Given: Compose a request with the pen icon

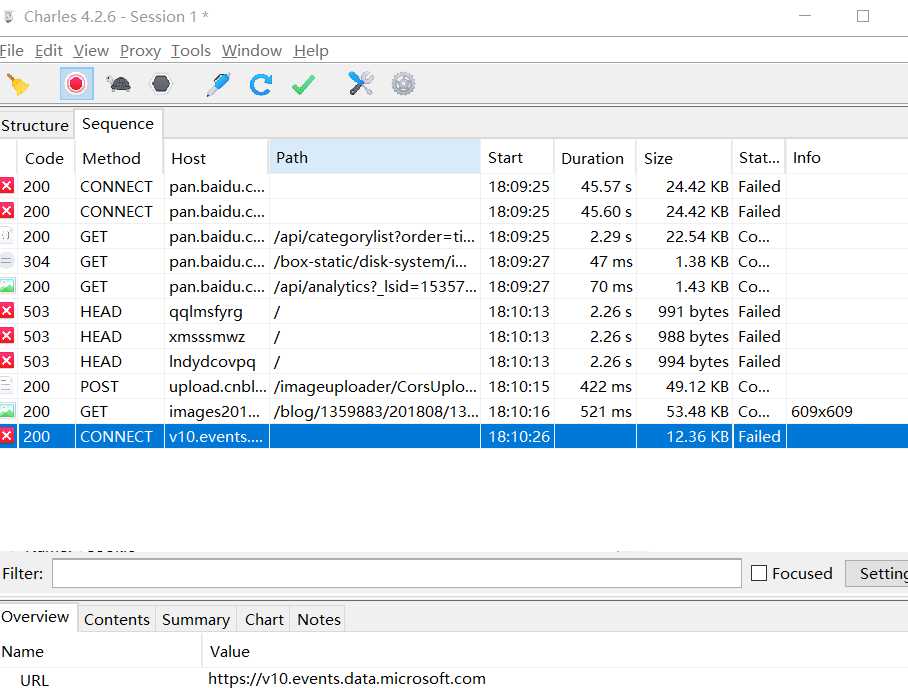Looking at the screenshot, I should click(218, 85).
